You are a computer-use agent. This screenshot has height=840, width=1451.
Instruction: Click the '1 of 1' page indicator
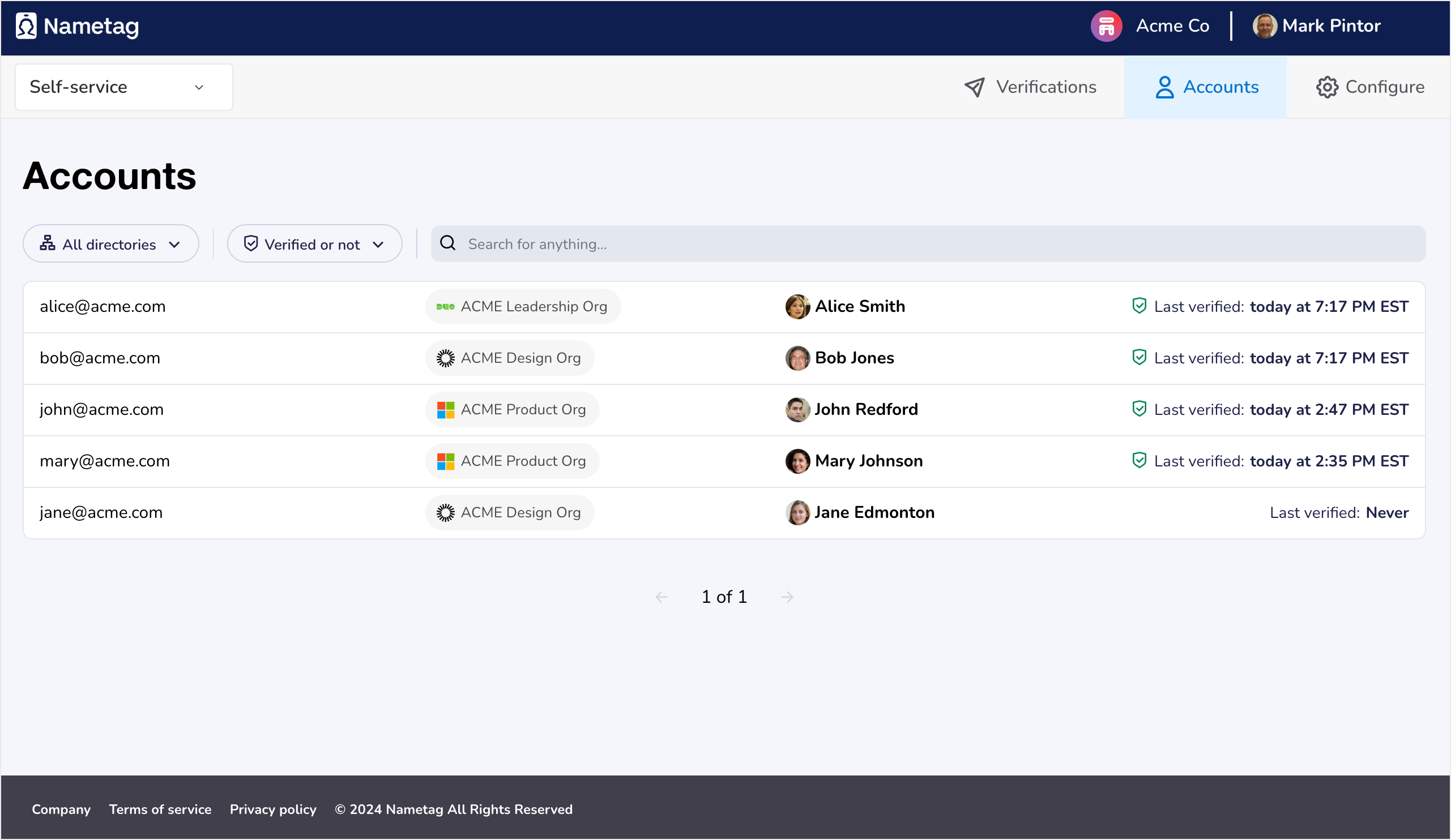(x=724, y=597)
